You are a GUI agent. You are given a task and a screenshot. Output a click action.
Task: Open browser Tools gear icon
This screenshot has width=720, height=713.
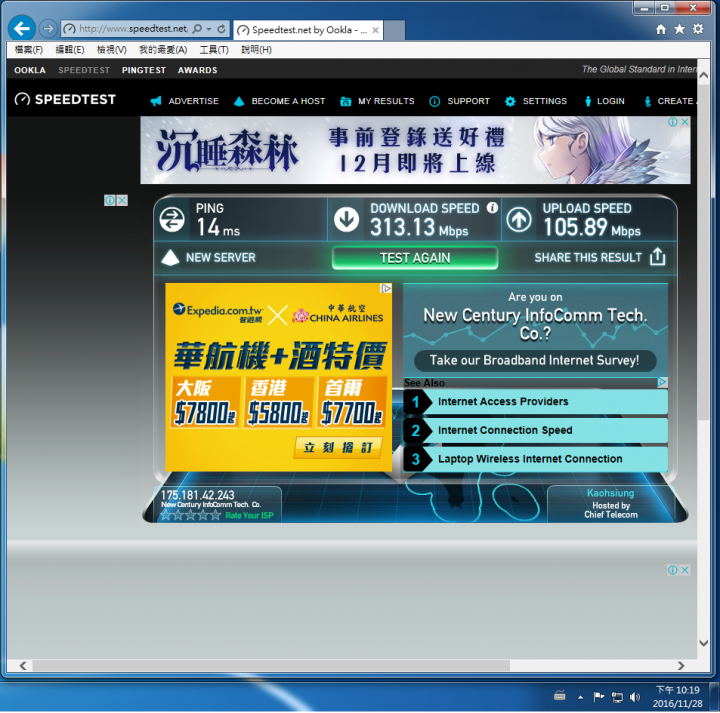pos(698,29)
